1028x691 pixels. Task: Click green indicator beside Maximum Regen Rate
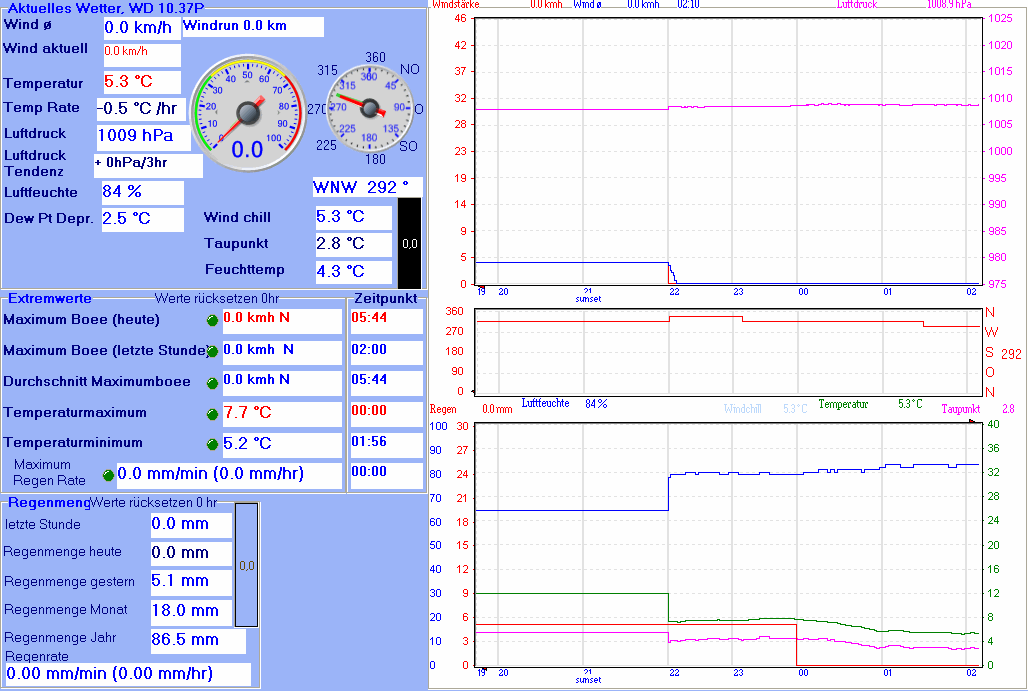pos(109,475)
